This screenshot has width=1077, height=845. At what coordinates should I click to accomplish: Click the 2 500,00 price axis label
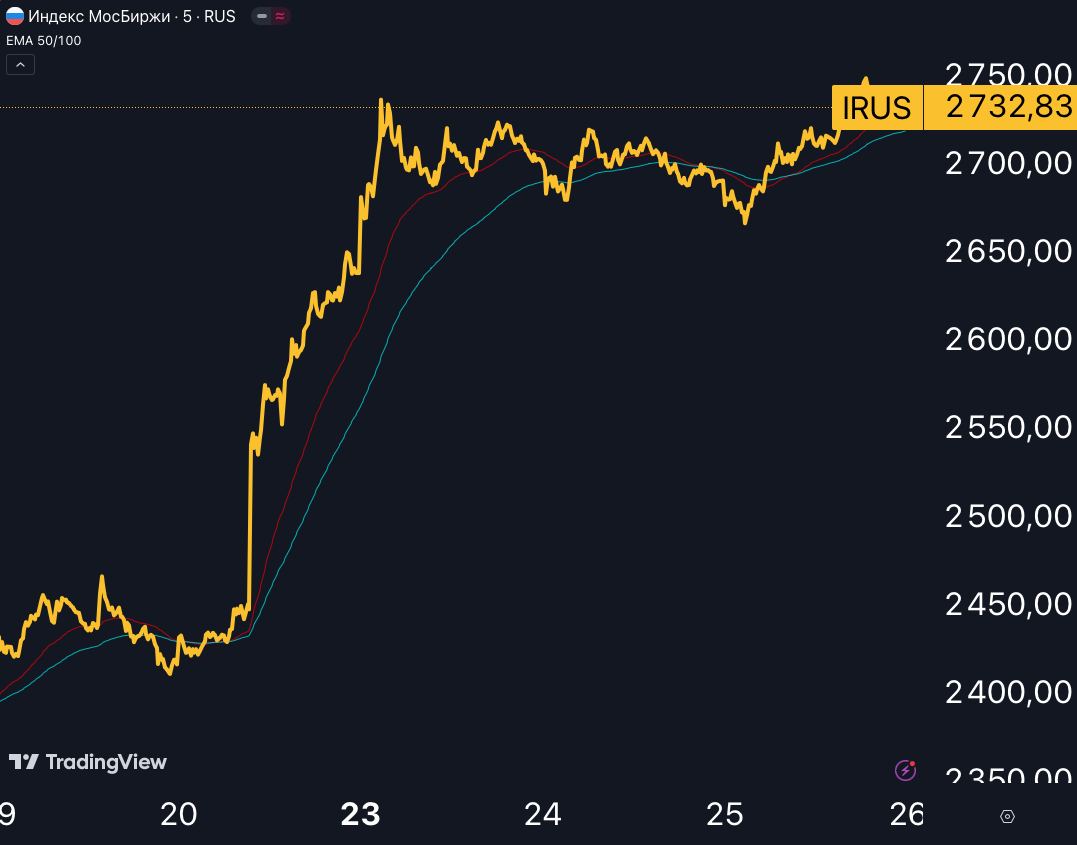[x=1008, y=516]
